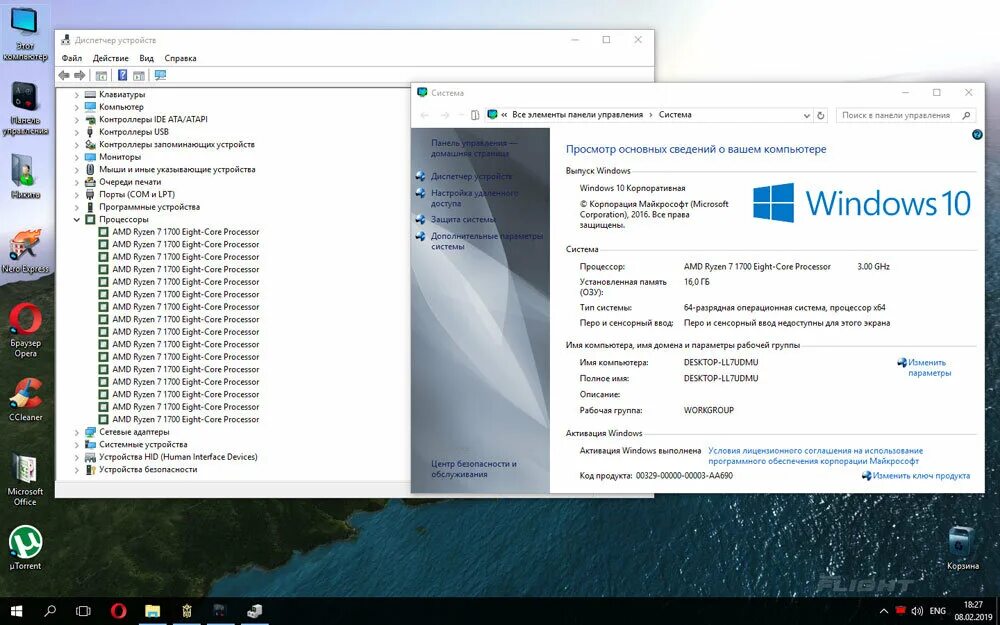Show hidden tray icons chevron
The height and width of the screenshot is (625, 1000).
[x=883, y=611]
